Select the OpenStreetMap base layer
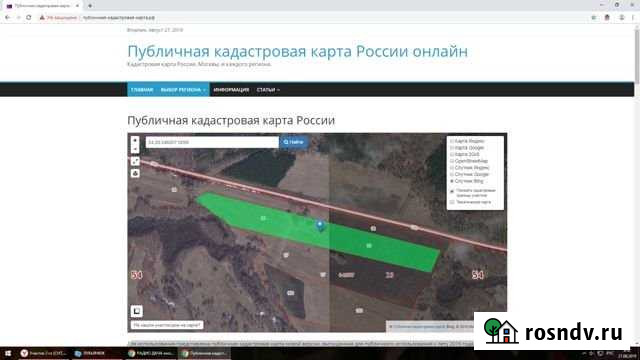640x360 pixels. 469,161
